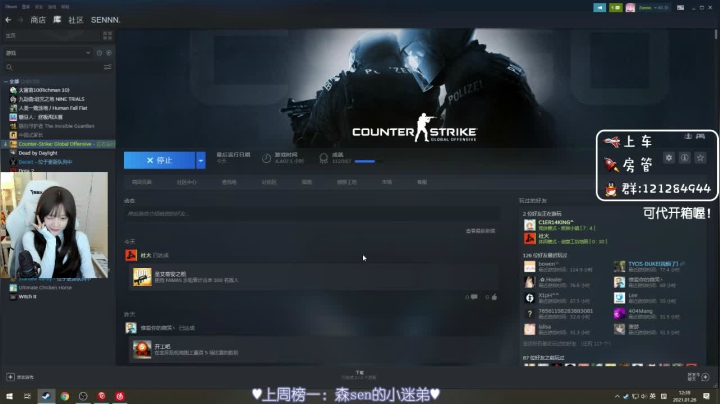
Task: Click the search magnifier icon in sidebar
Action: [x=9, y=67]
